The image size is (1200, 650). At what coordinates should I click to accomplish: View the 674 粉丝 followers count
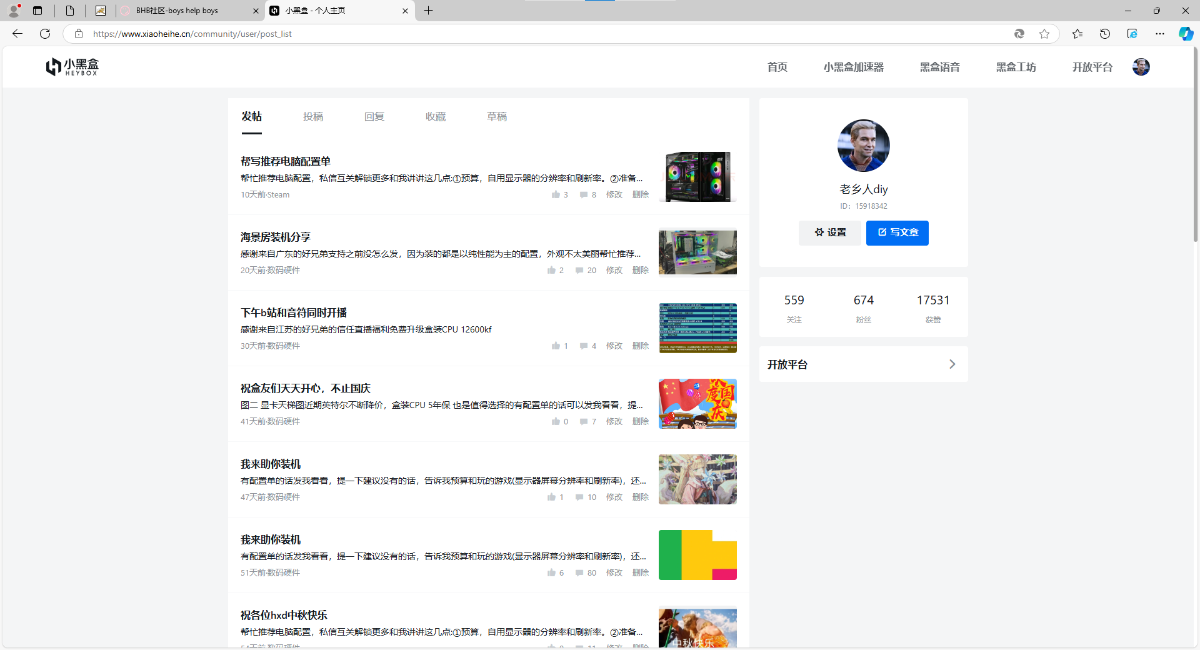click(863, 309)
